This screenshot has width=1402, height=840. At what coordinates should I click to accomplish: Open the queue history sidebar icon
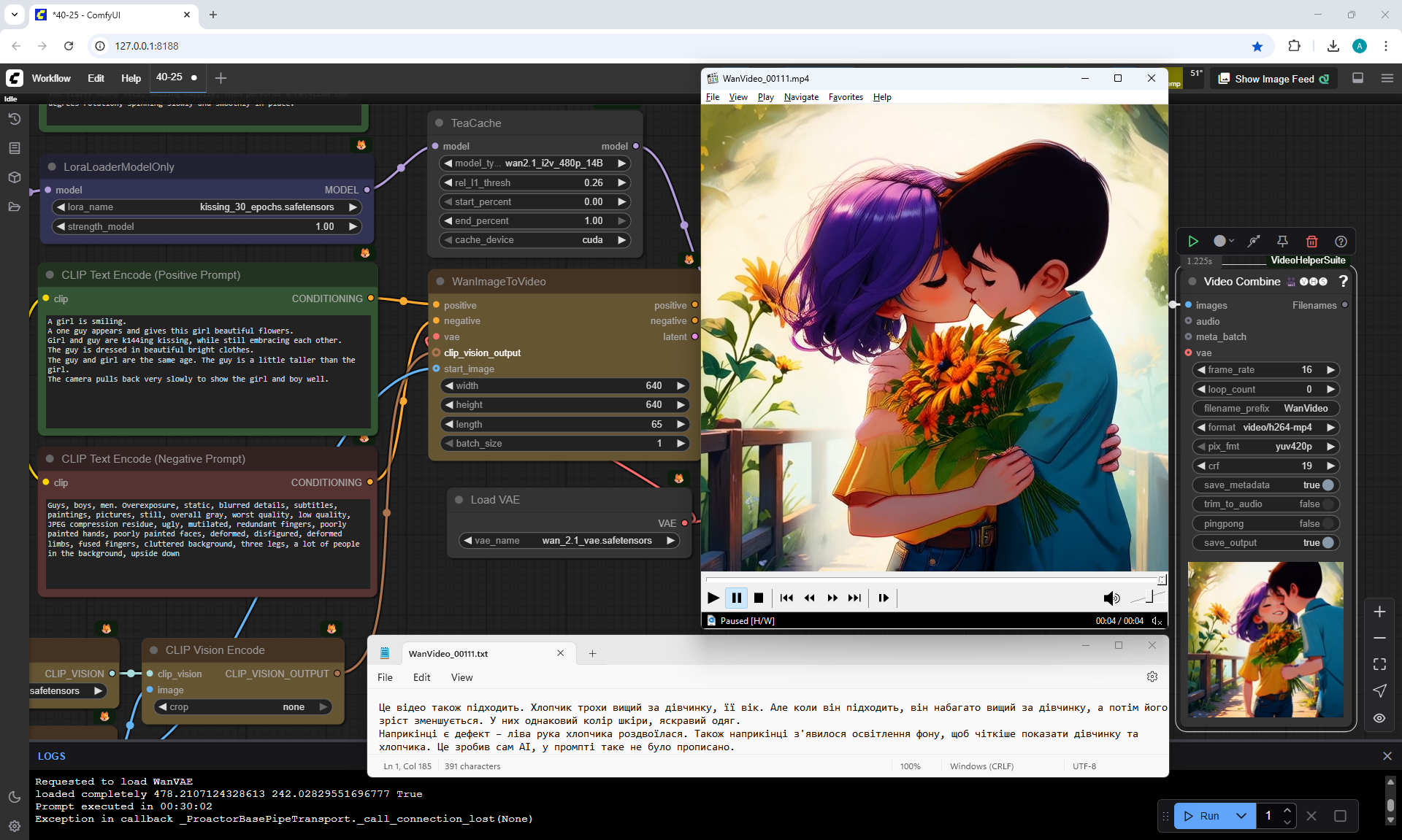(x=14, y=119)
